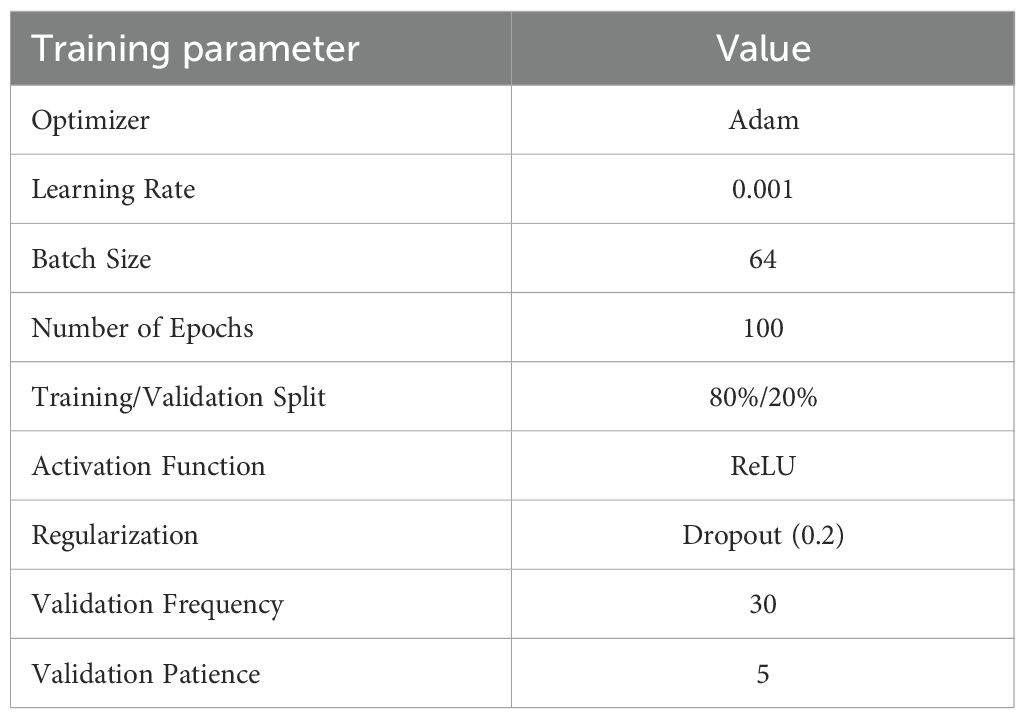Image resolution: width=1026 pixels, height=719 pixels.
Task: Click the batch size value 64
Action: 763,259
